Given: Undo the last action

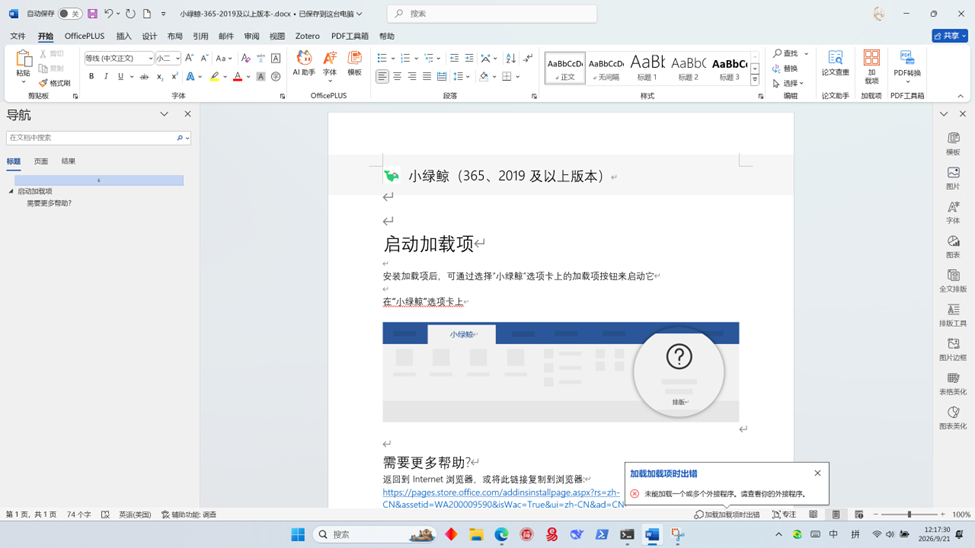Looking at the screenshot, I should click(x=109, y=13).
